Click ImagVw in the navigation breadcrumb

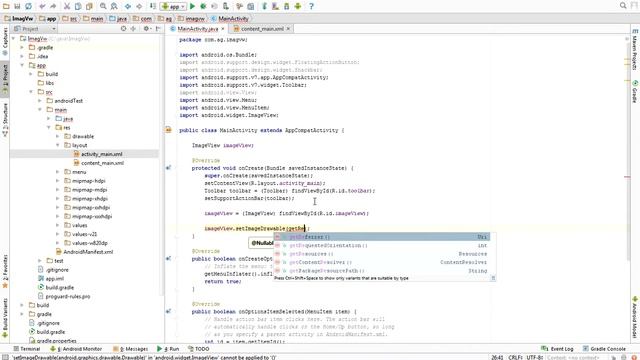coord(19,19)
